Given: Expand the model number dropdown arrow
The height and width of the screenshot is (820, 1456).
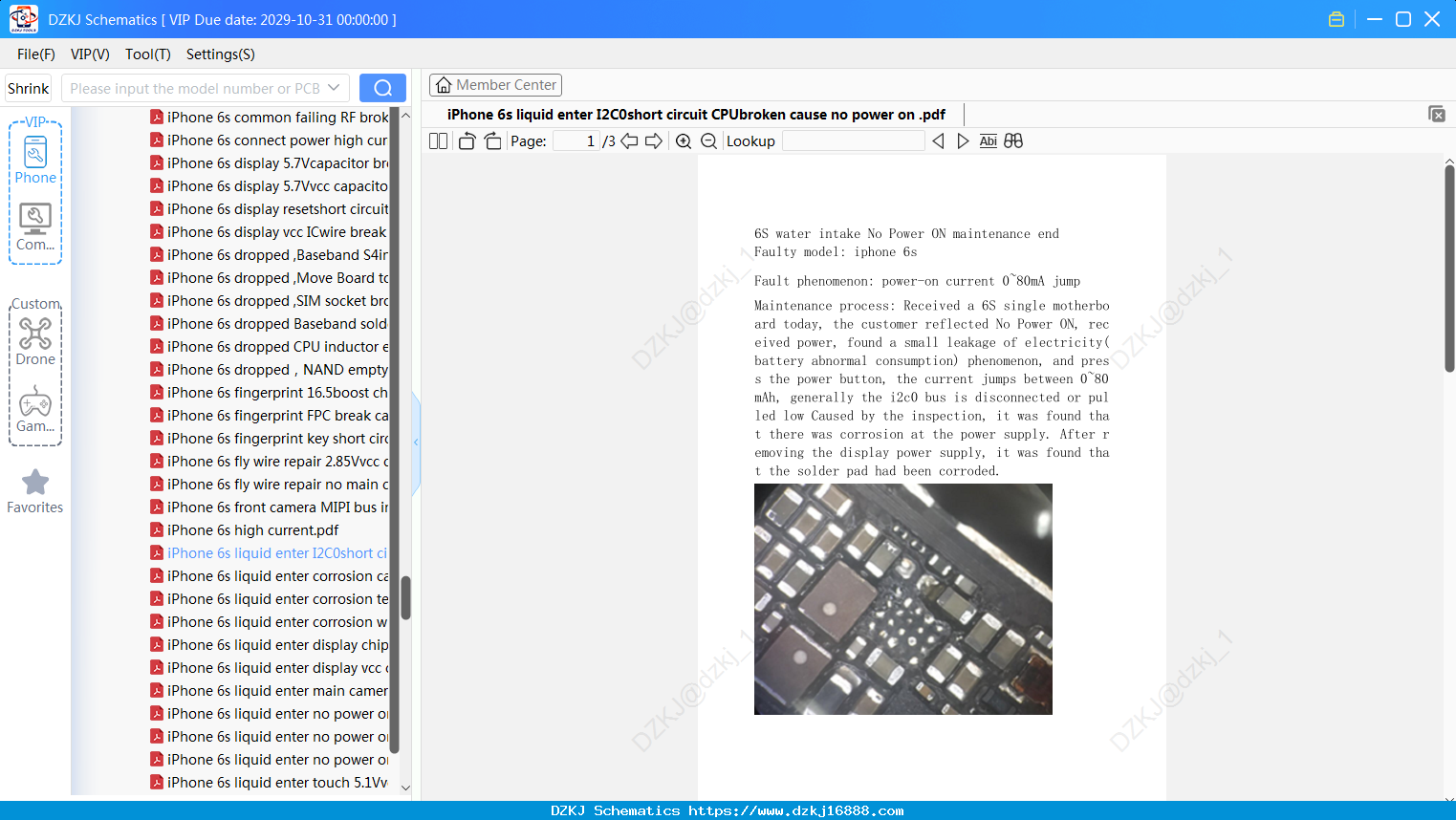Looking at the screenshot, I should pyautogui.click(x=334, y=88).
